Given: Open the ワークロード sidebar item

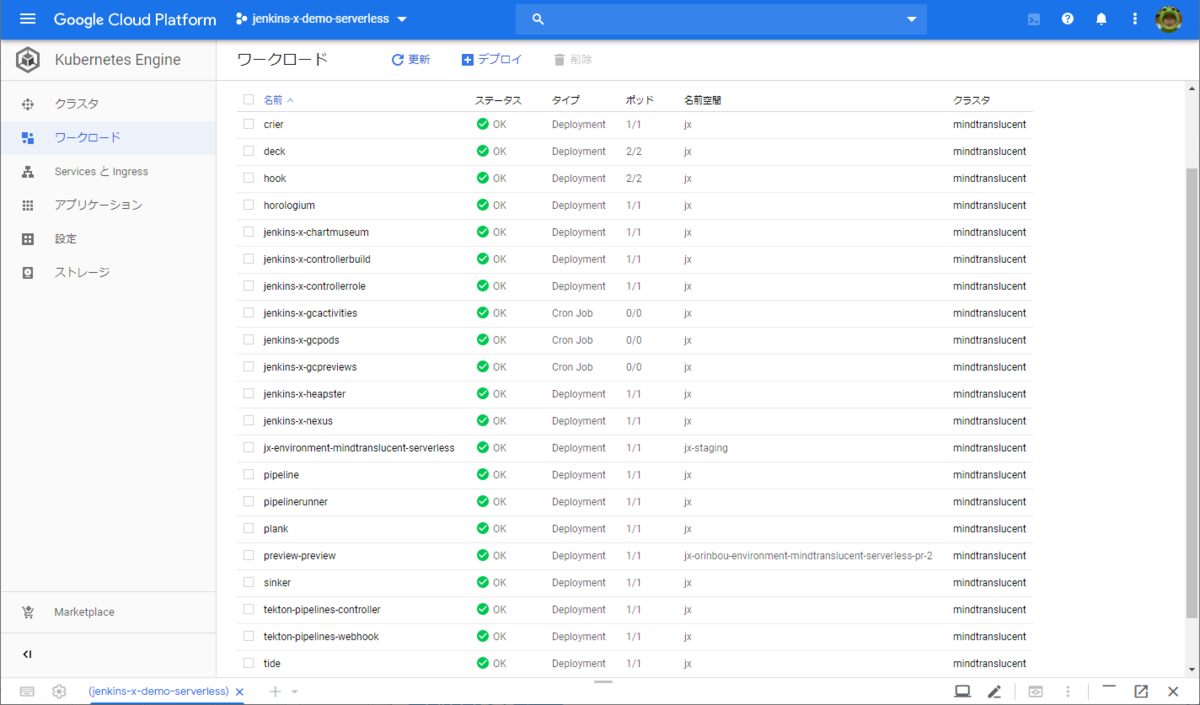Looking at the screenshot, I should click(x=108, y=138).
